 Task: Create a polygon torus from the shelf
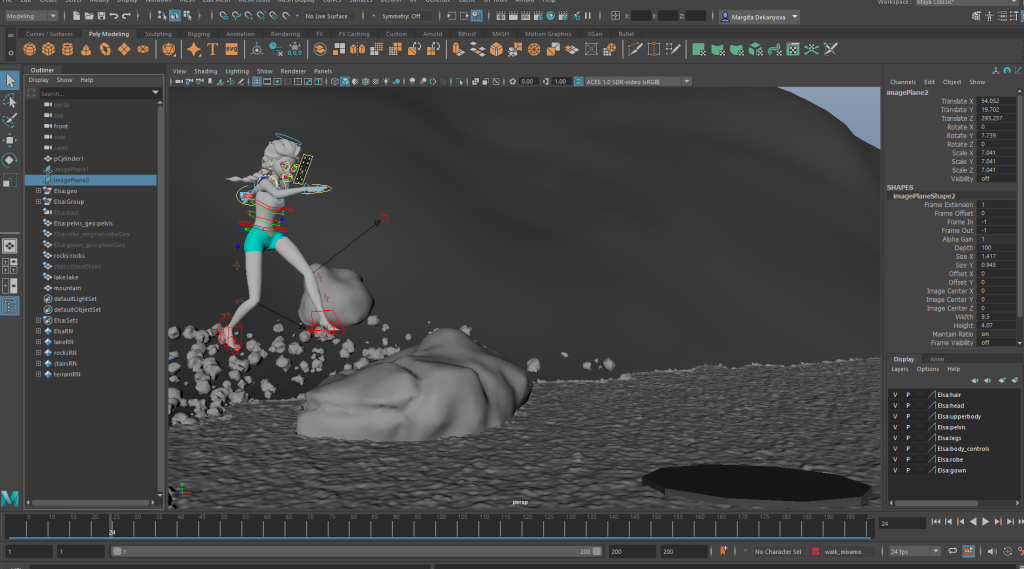pyautogui.click(x=105, y=50)
